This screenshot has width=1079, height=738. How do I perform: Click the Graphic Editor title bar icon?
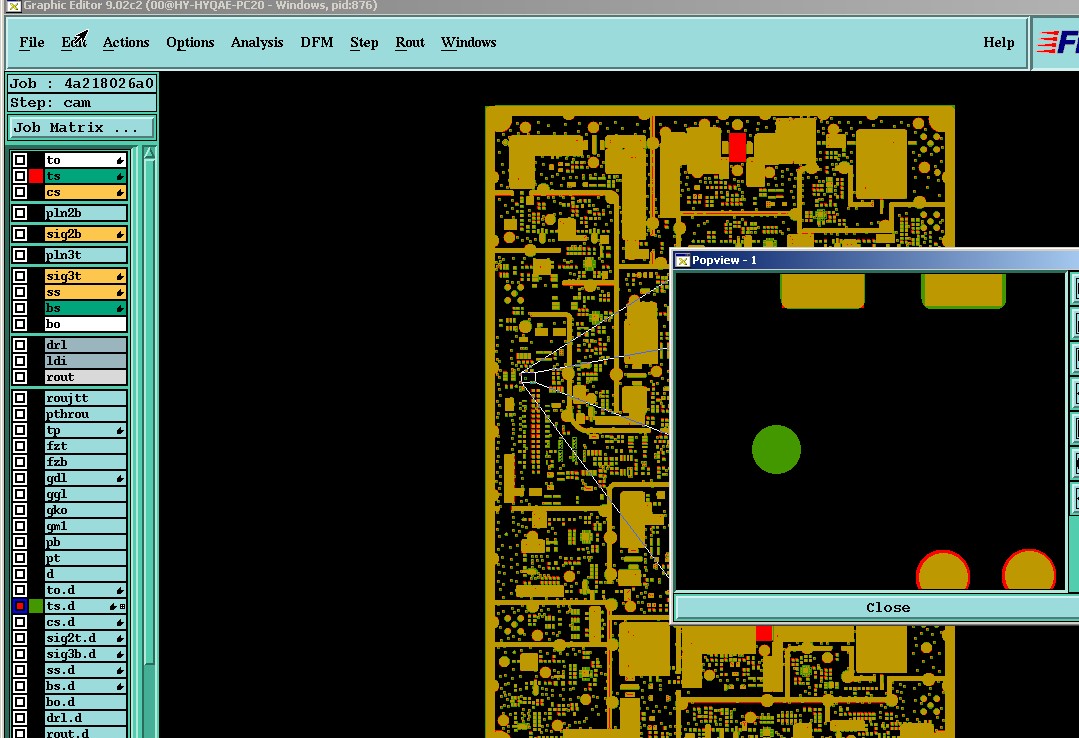coord(13,6)
